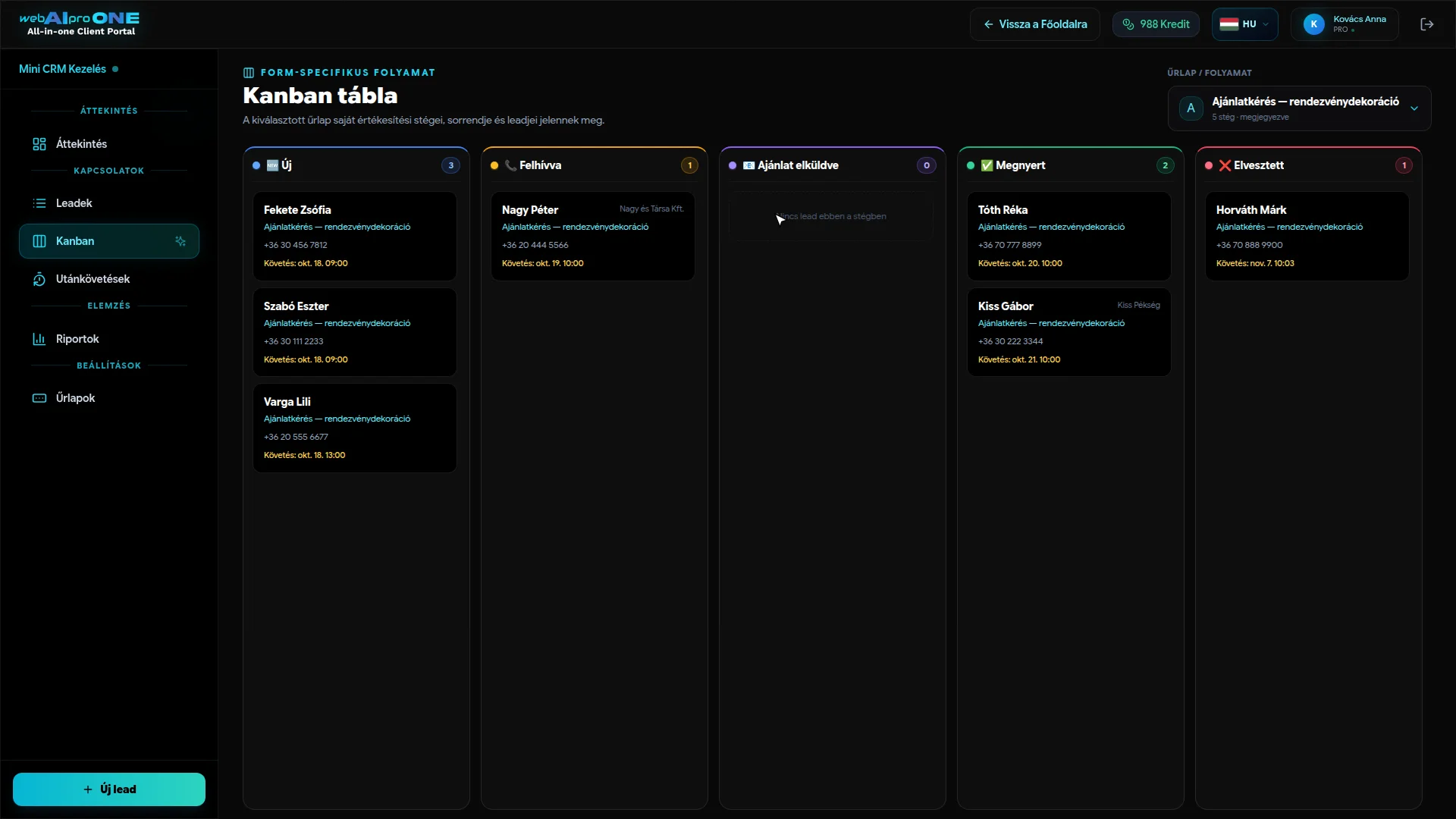
Task: Click the A form avatar icon
Action: [1191, 108]
